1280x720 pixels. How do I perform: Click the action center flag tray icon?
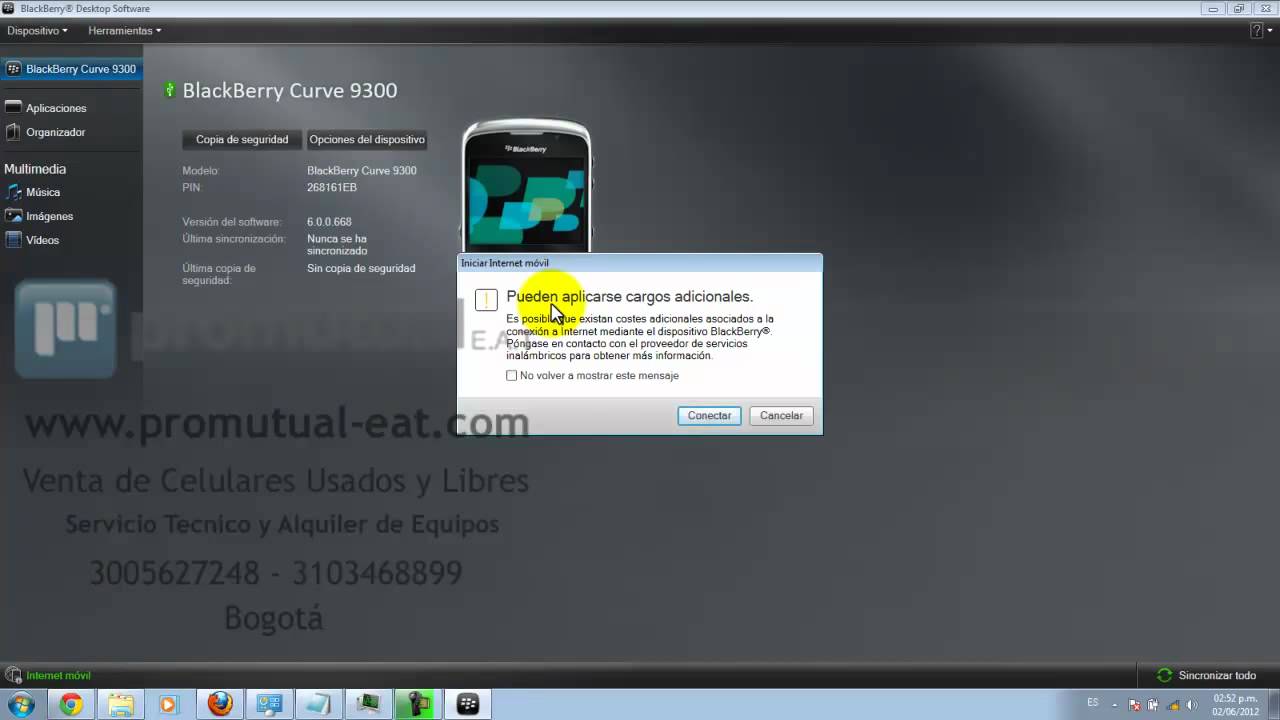pos(1135,704)
